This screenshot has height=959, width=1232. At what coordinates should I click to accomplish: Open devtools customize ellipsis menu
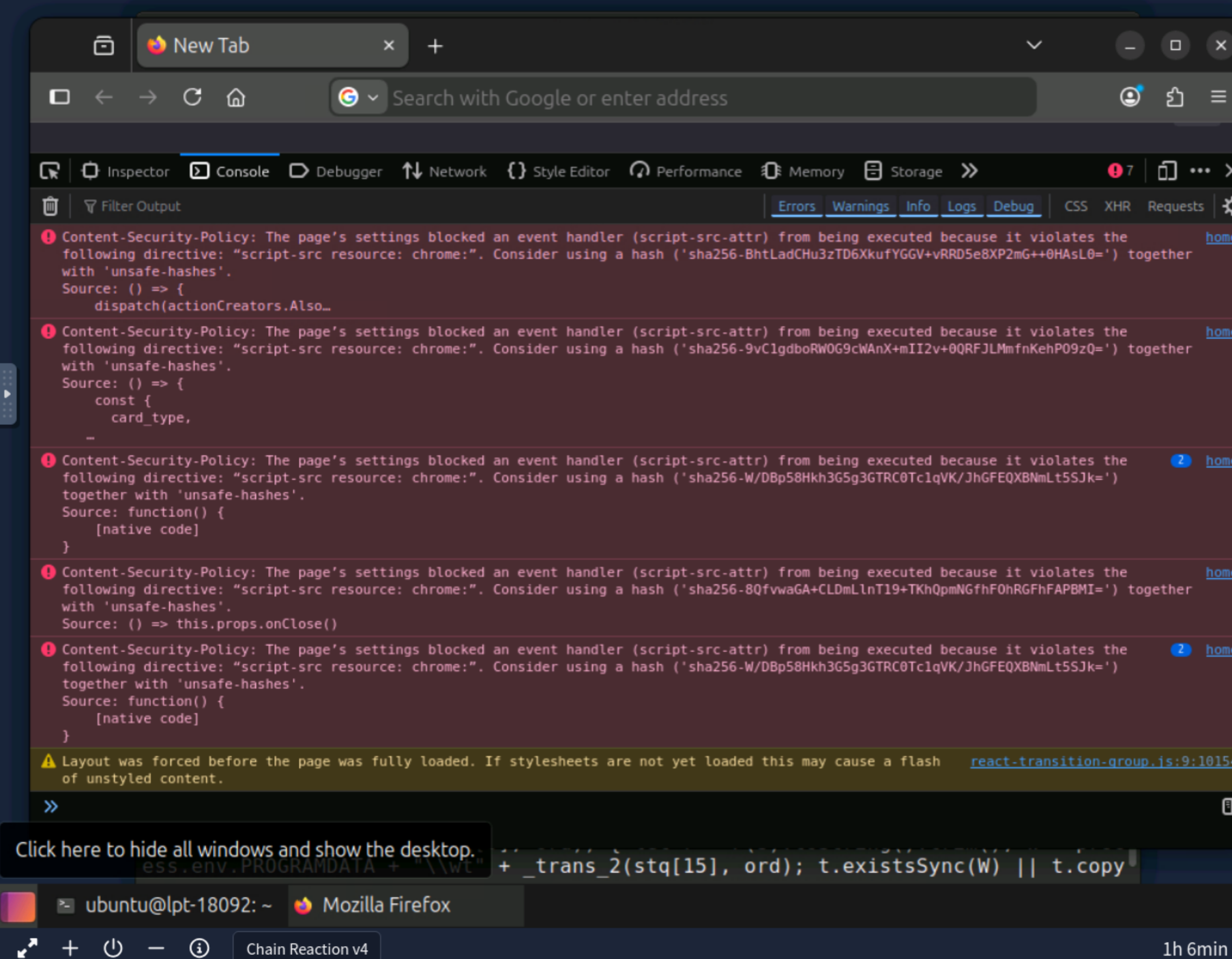click(1200, 171)
